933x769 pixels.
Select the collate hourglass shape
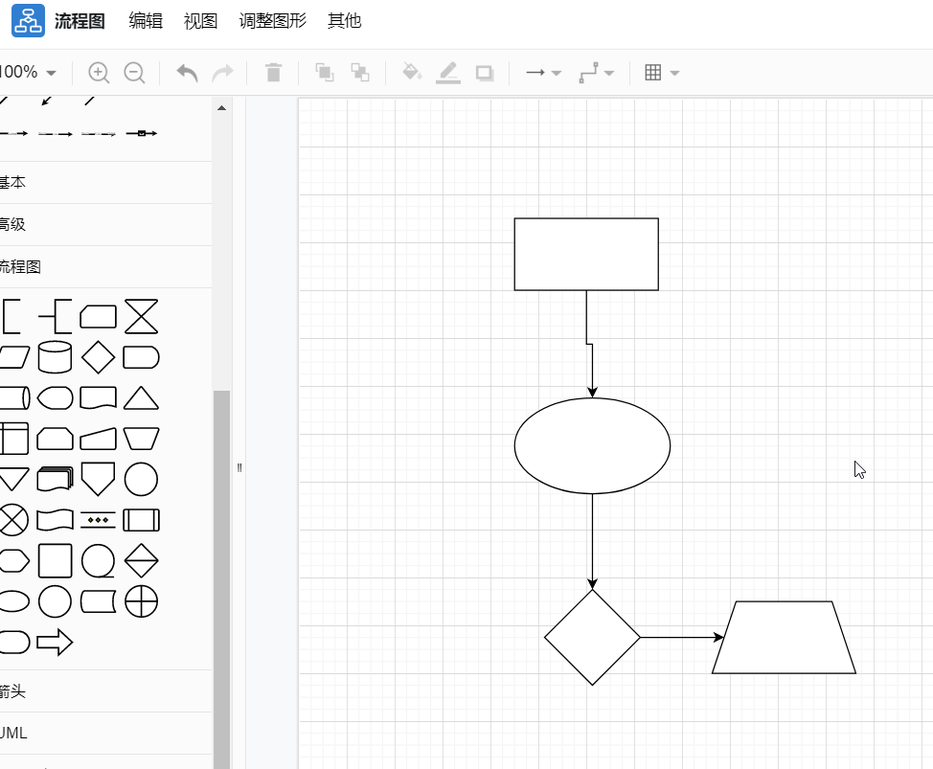tap(141, 317)
